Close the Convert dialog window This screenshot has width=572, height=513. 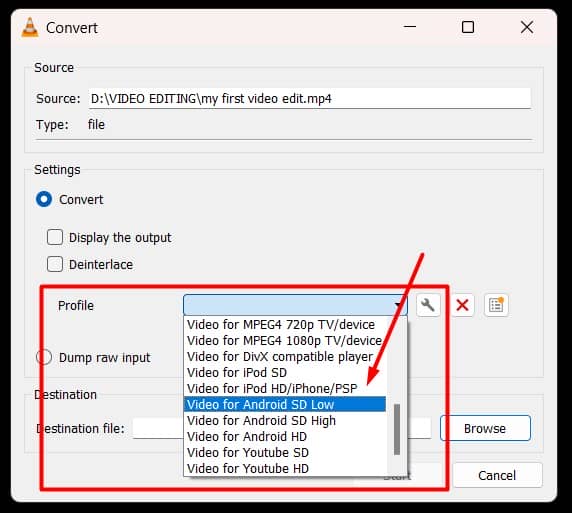click(x=527, y=27)
